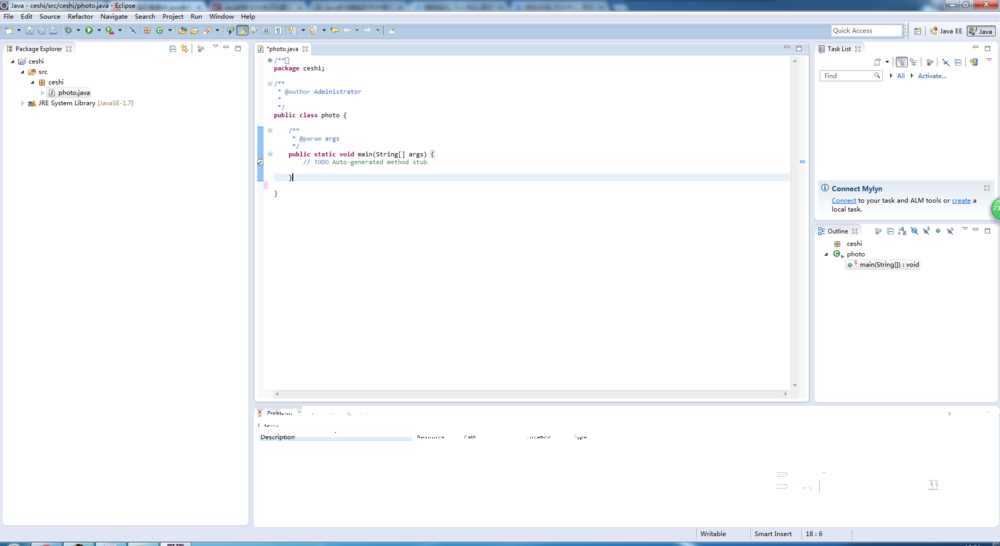
Task: Toggle Scheduled view in Task List
Action: 914,62
